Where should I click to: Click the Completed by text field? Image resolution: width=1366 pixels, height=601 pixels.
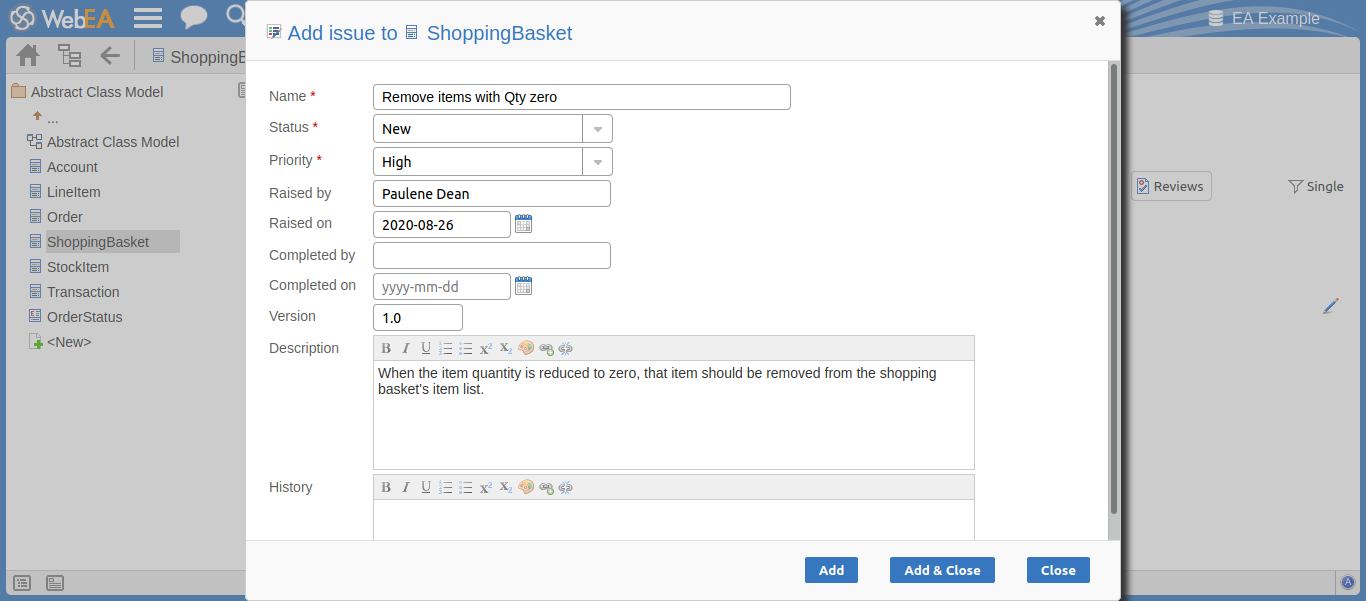(x=491, y=256)
